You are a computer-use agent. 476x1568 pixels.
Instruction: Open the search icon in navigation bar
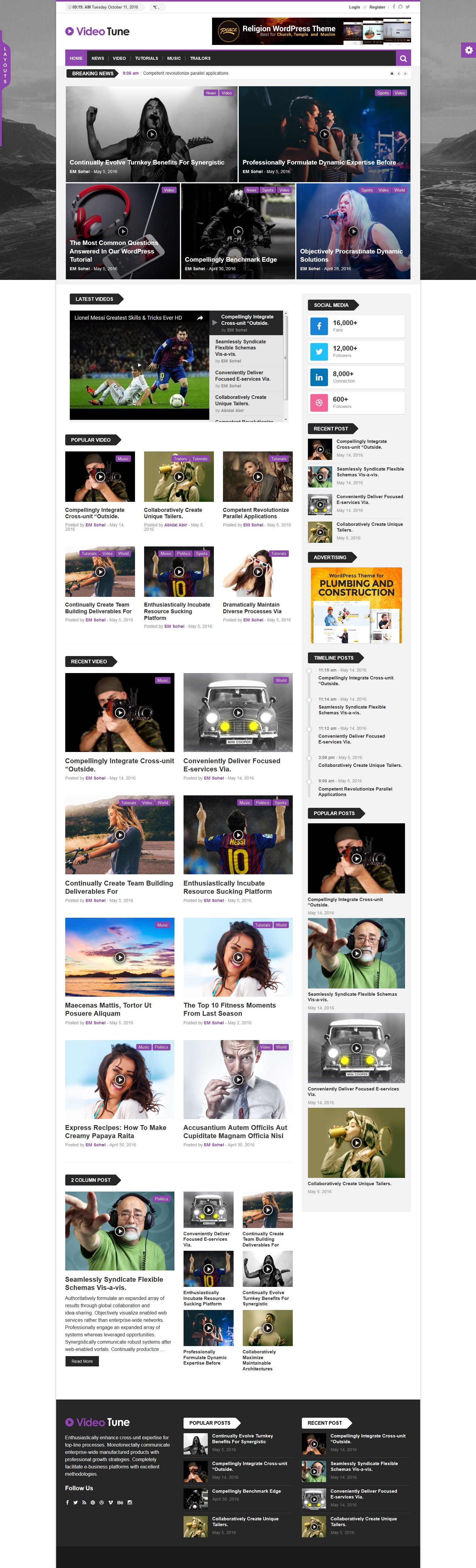pyautogui.click(x=403, y=58)
